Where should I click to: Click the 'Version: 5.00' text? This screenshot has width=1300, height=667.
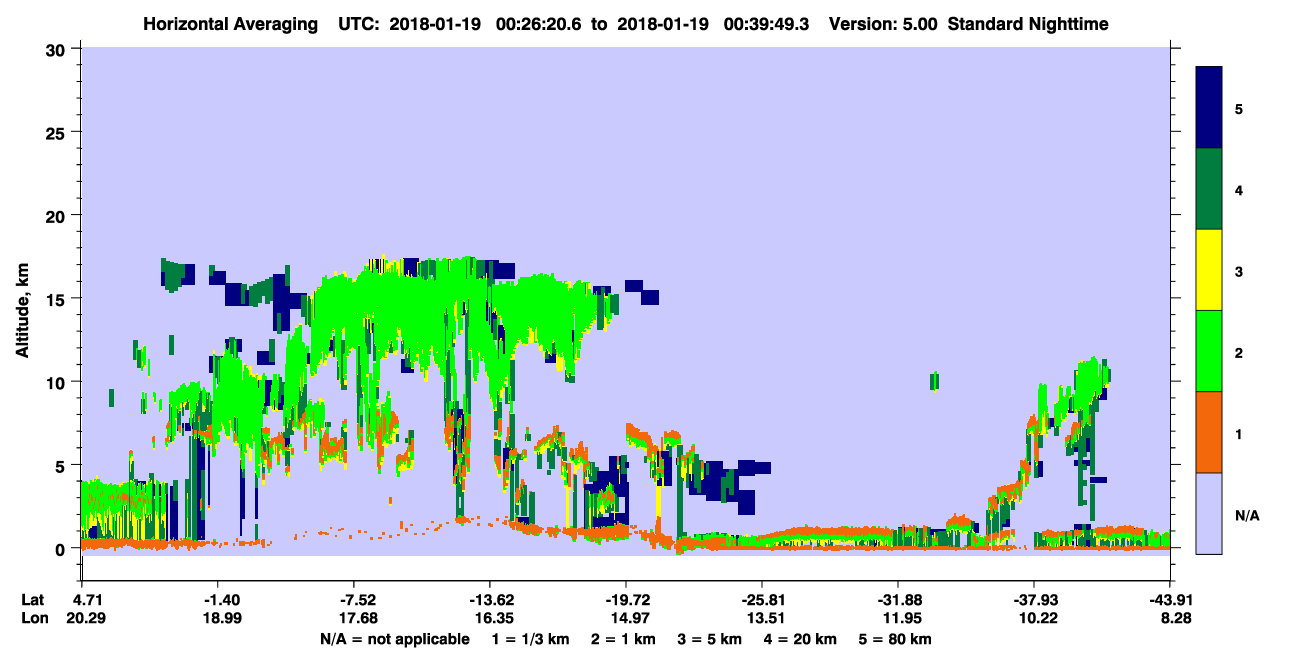click(x=883, y=23)
